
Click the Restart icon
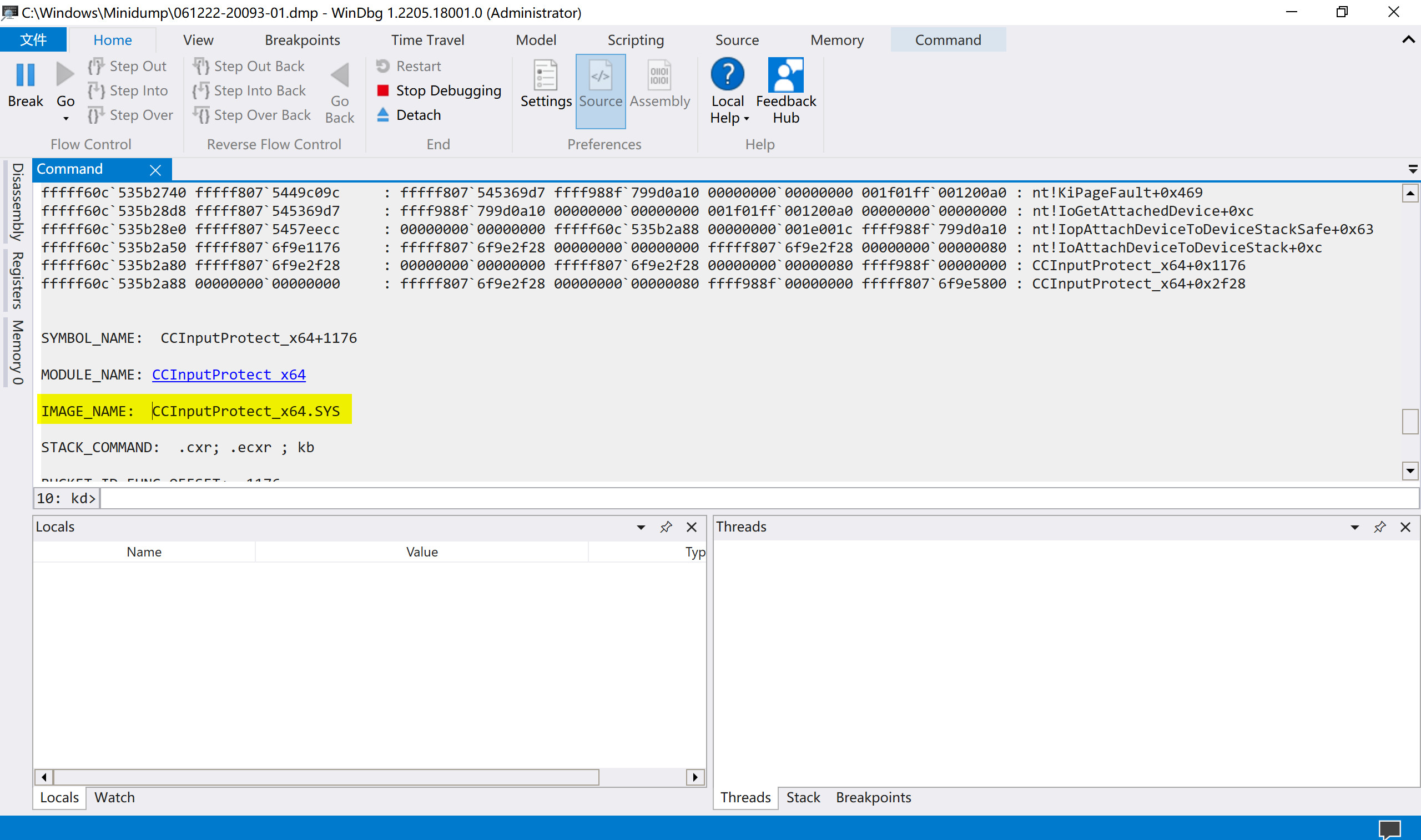(x=383, y=66)
